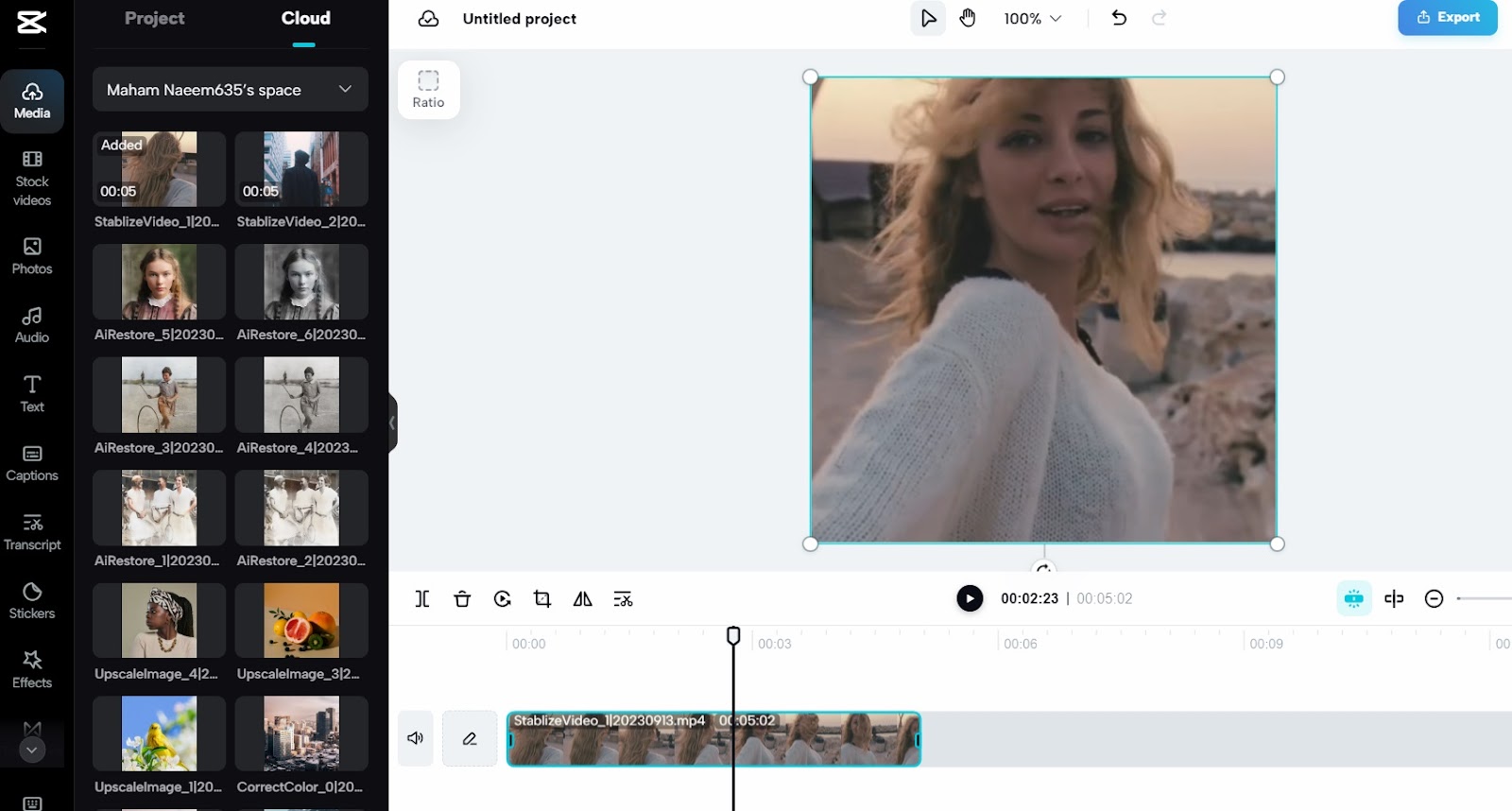The image size is (1512, 811).
Task: Select the hand pan tool
Action: 968,18
